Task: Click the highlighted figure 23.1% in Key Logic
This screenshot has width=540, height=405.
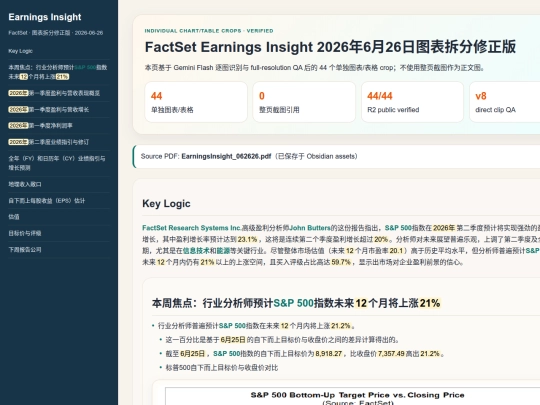Action: 247,239
